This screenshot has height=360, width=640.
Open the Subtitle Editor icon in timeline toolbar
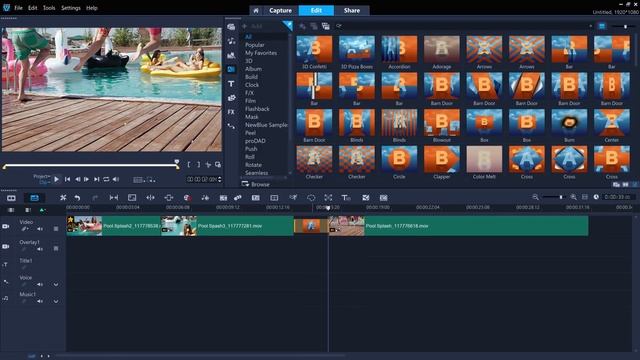coord(256,198)
